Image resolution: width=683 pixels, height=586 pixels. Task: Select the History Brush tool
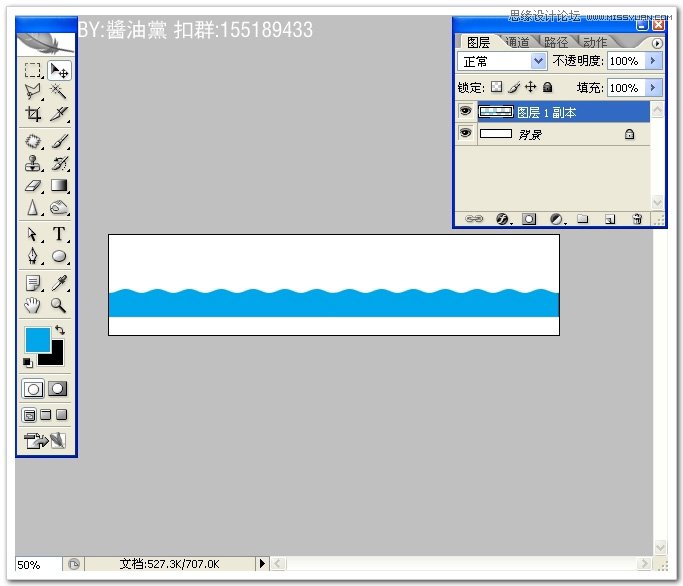59,163
